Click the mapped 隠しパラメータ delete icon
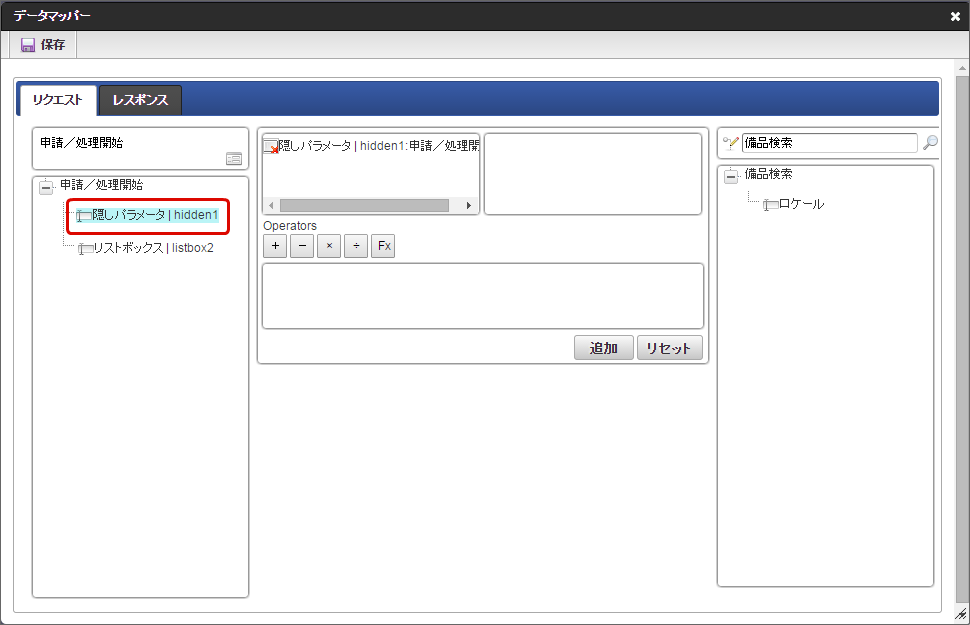This screenshot has width=970, height=625. click(271, 147)
